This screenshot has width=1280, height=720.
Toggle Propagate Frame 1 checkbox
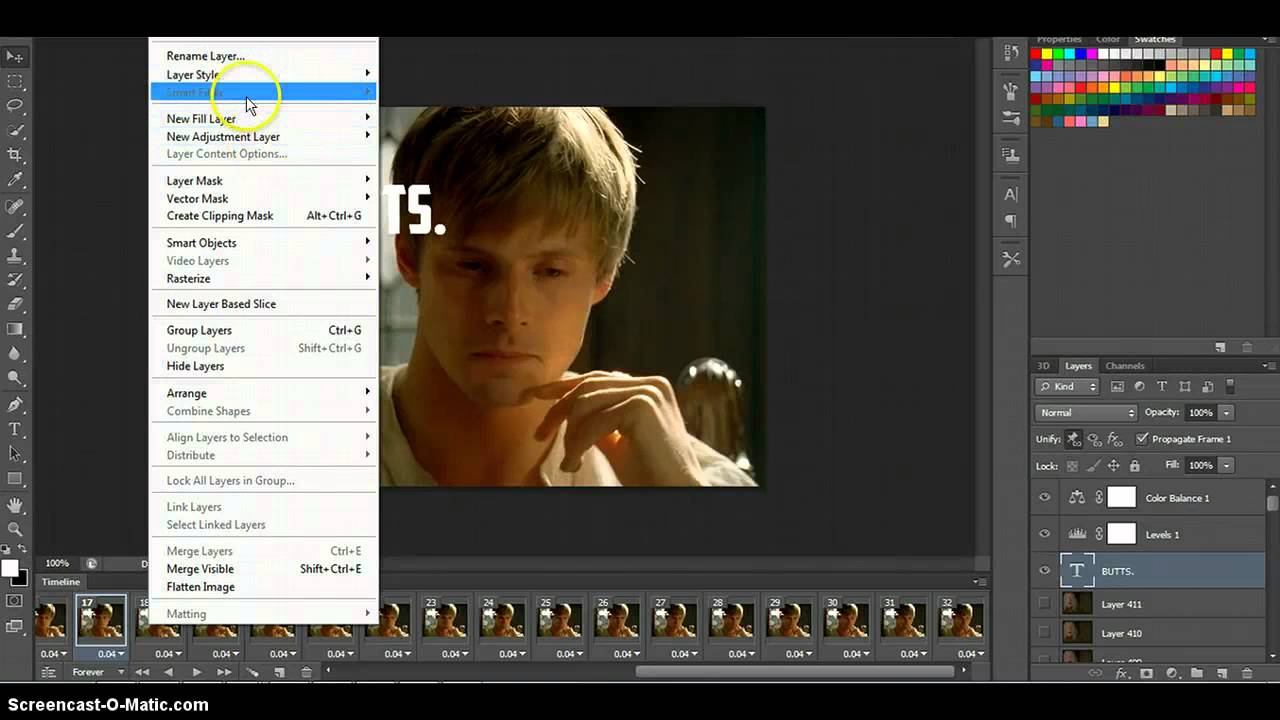point(1143,439)
